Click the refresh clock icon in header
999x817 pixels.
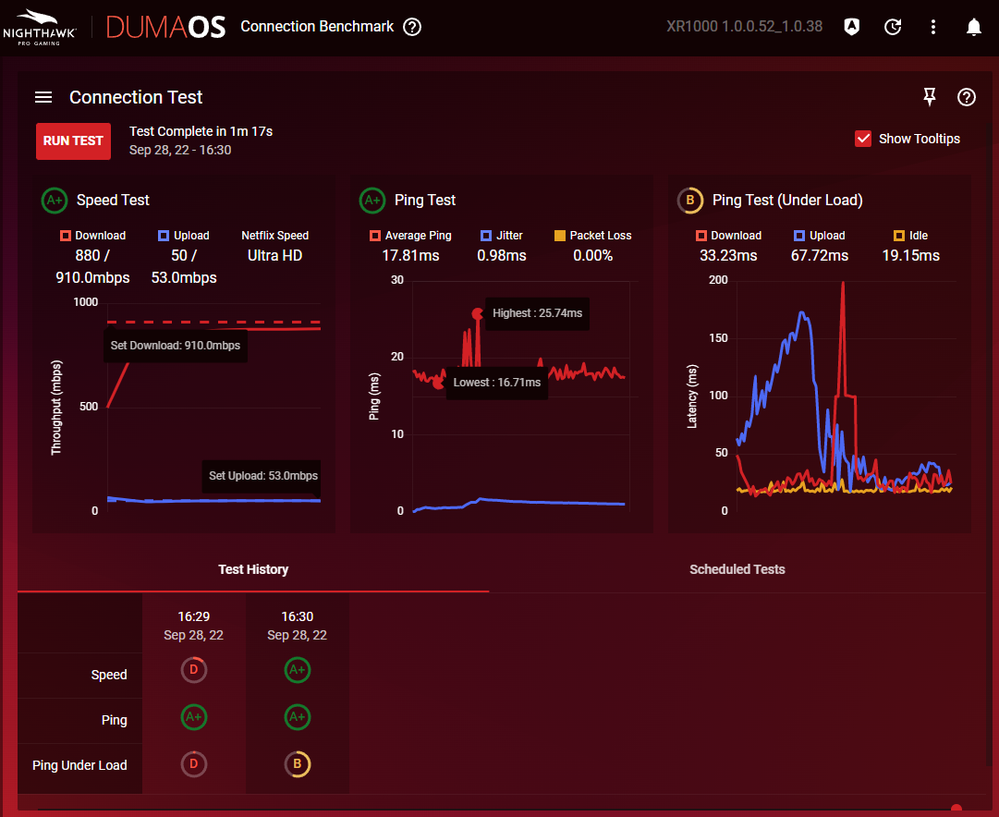[893, 27]
